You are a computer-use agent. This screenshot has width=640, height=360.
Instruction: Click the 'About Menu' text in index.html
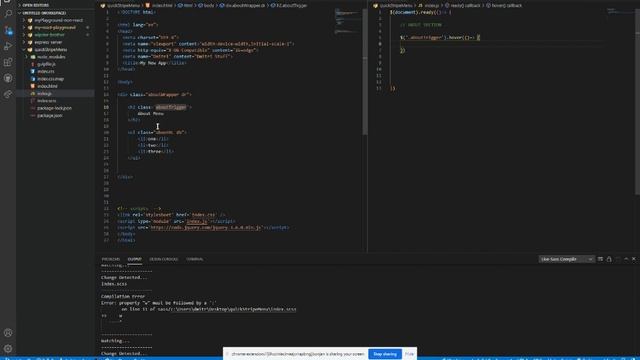[150, 113]
